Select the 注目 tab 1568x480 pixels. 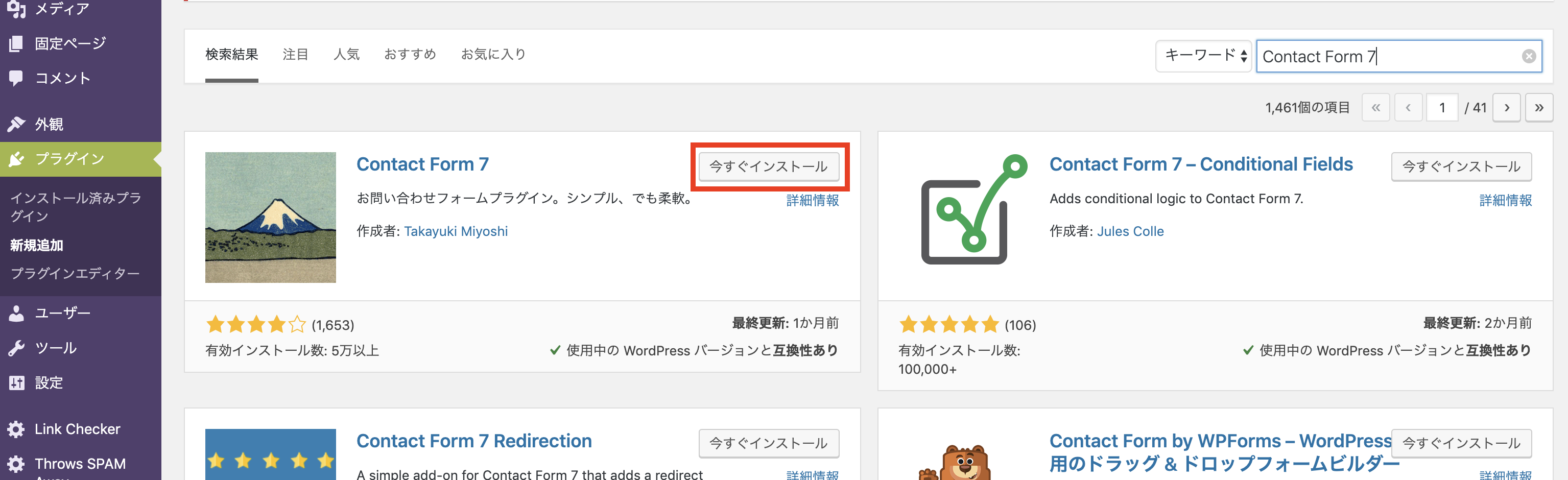(295, 55)
